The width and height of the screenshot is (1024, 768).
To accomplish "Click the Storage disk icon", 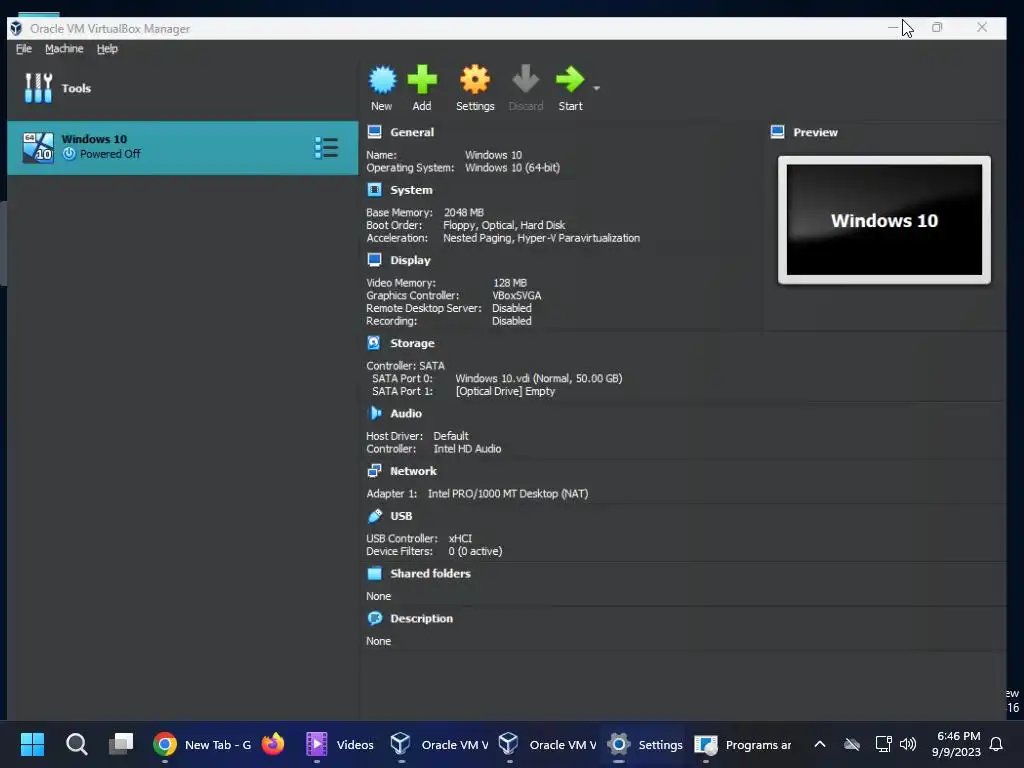I will [374, 343].
